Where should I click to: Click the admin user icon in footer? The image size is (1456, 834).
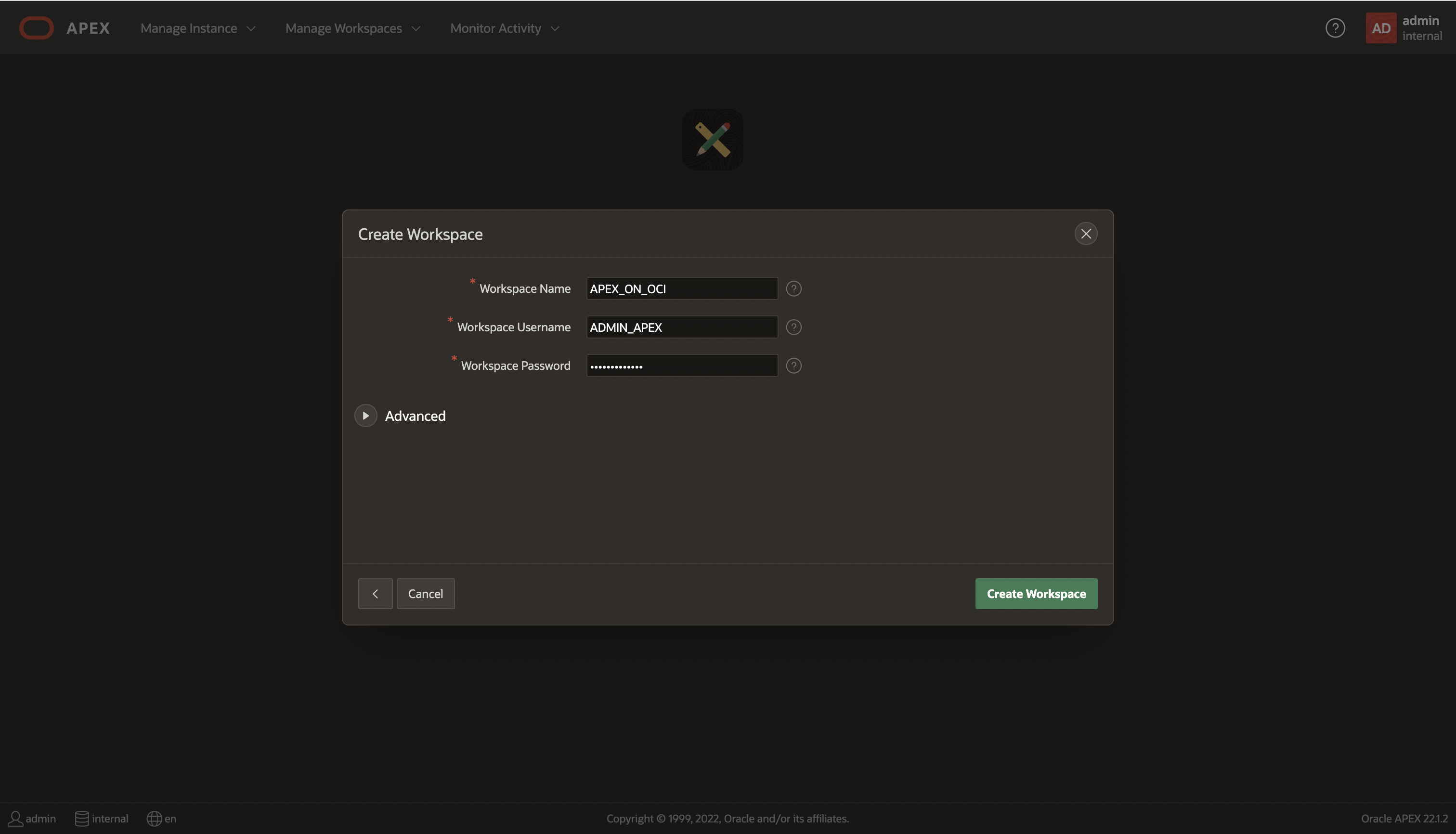[15, 819]
